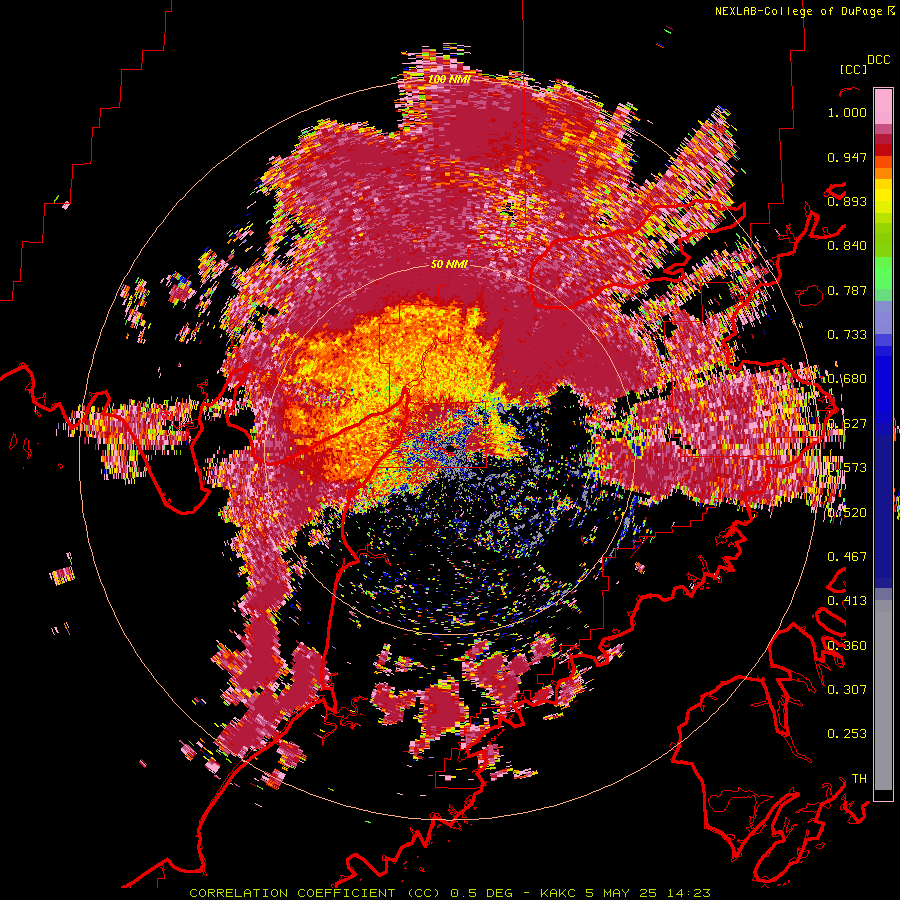Select the 0.893 legend value
The image size is (900, 900).
(x=847, y=201)
